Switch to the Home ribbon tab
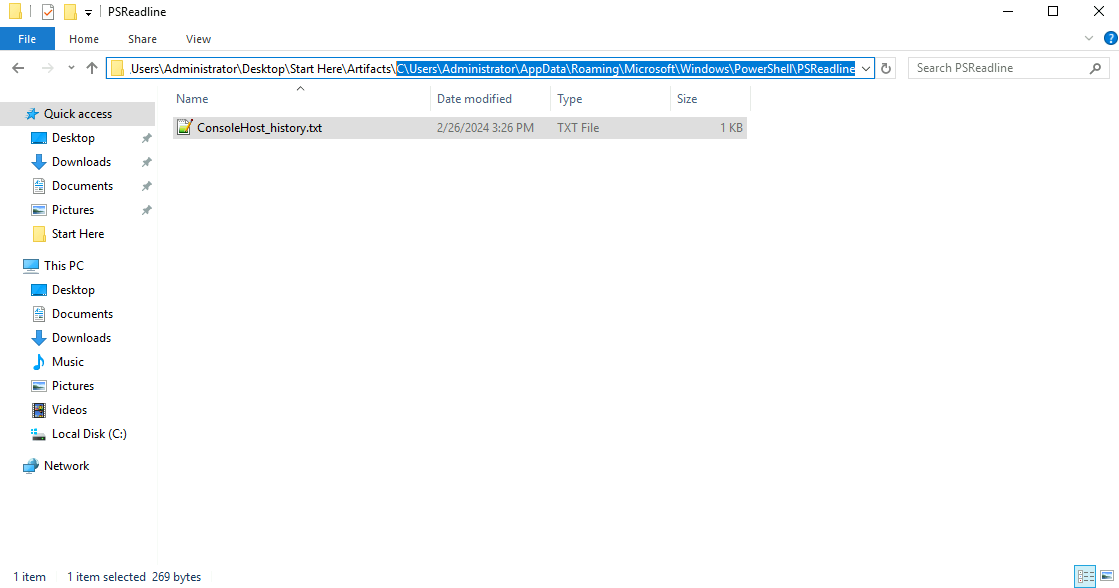The height and width of the screenshot is (588, 1119). (83, 39)
